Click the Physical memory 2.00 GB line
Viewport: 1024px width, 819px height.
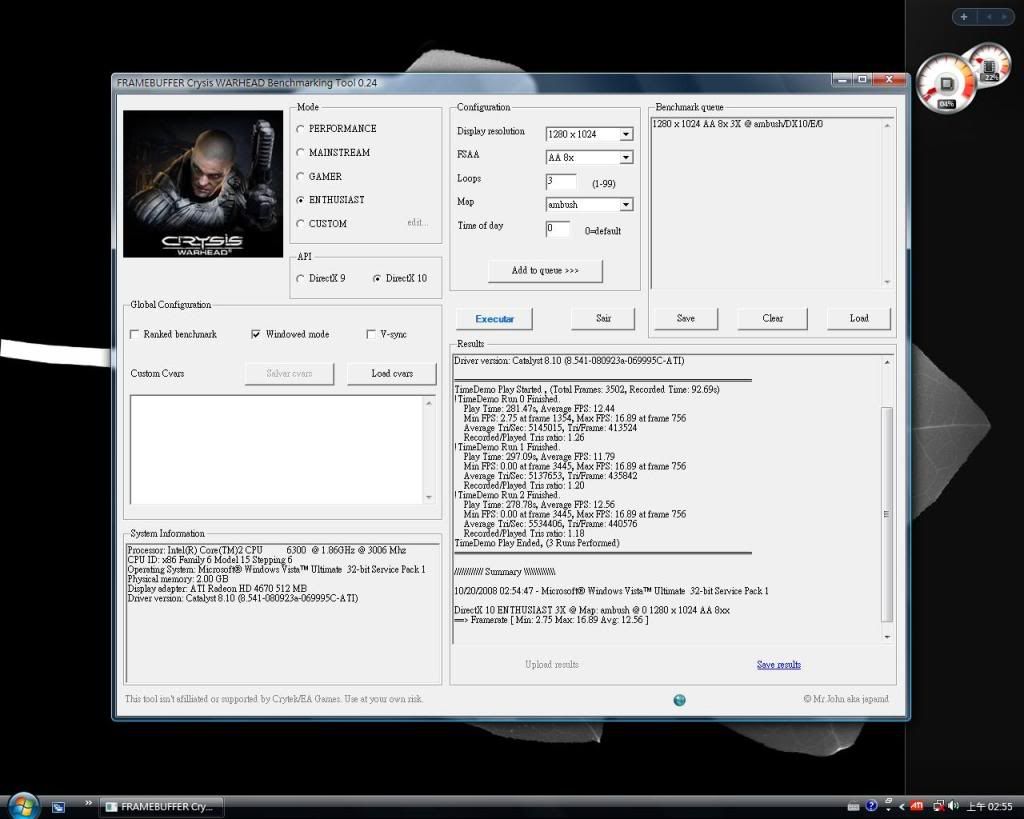[178, 579]
